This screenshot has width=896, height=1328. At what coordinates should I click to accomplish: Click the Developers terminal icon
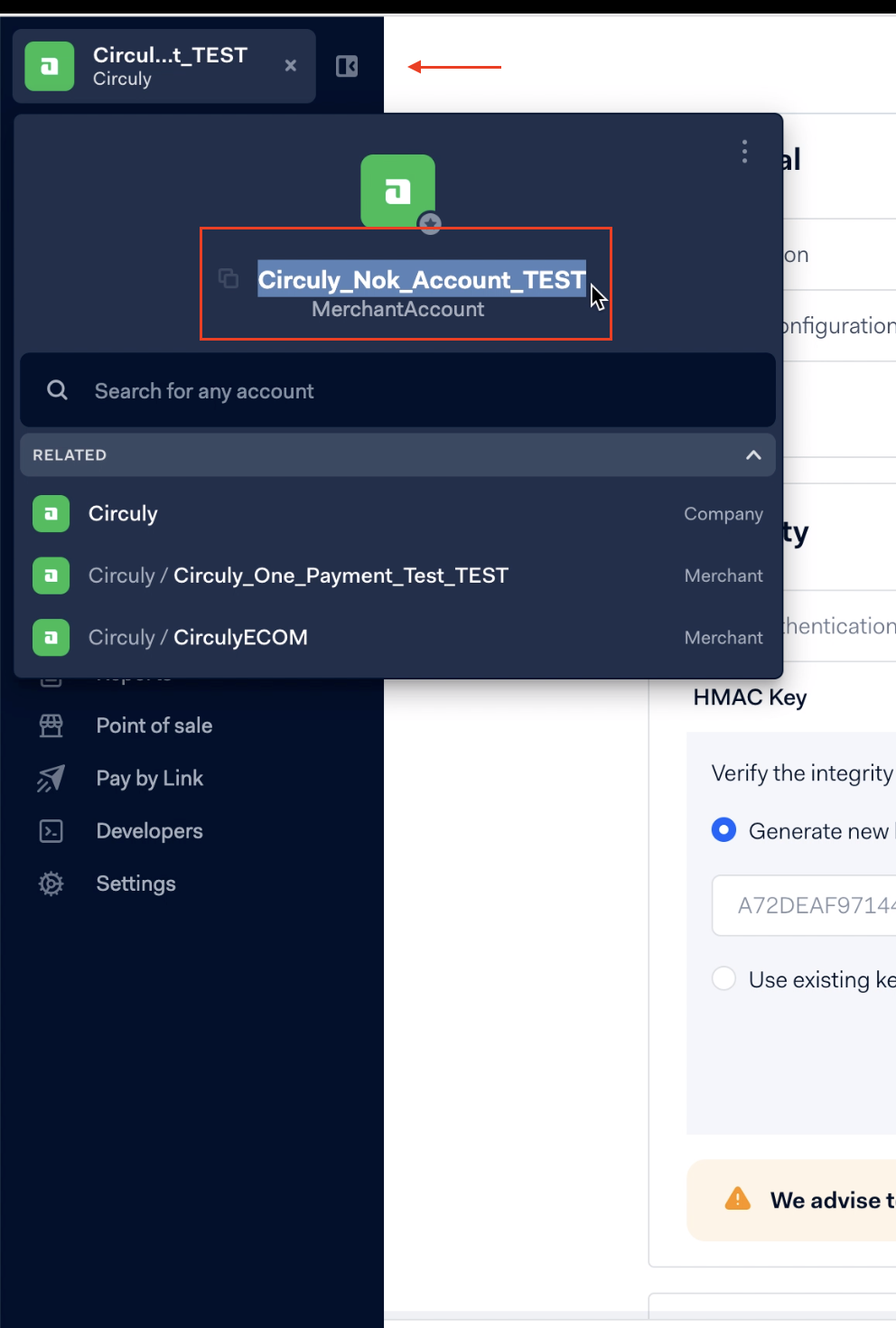(x=51, y=831)
